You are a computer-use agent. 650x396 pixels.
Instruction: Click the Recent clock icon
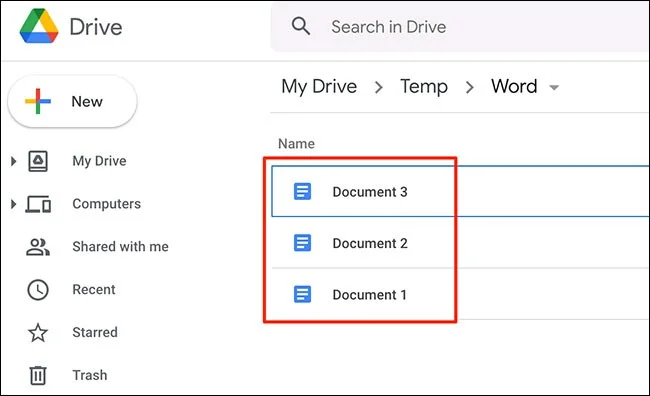(38, 290)
